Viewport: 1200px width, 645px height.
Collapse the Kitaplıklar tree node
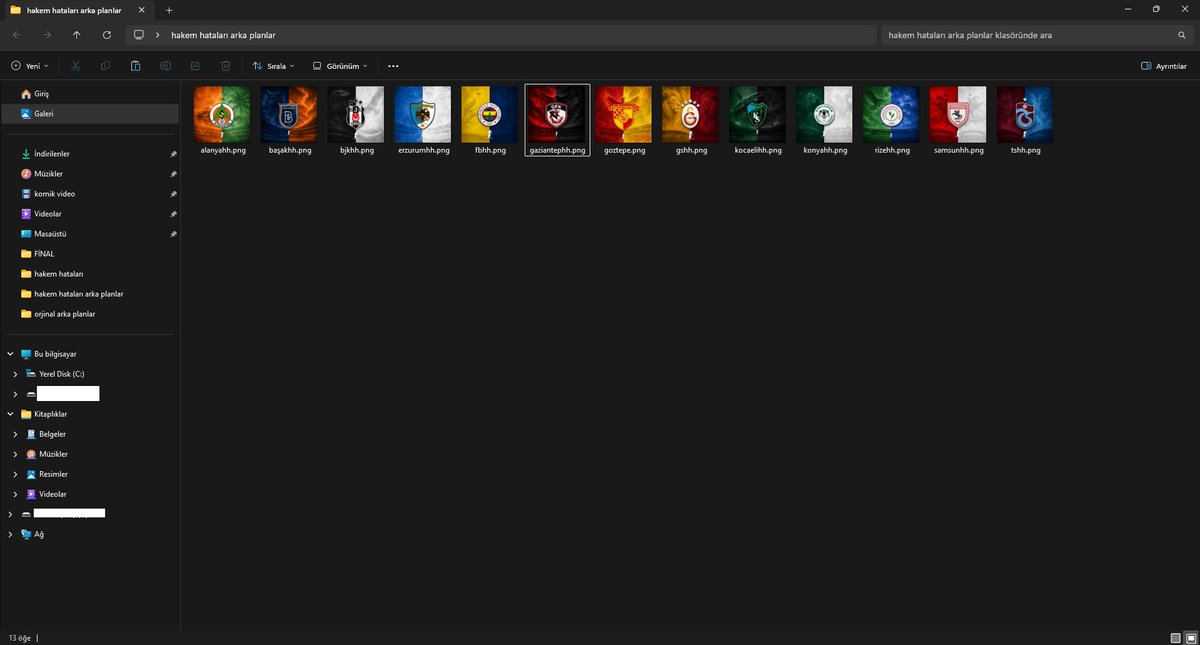point(10,414)
